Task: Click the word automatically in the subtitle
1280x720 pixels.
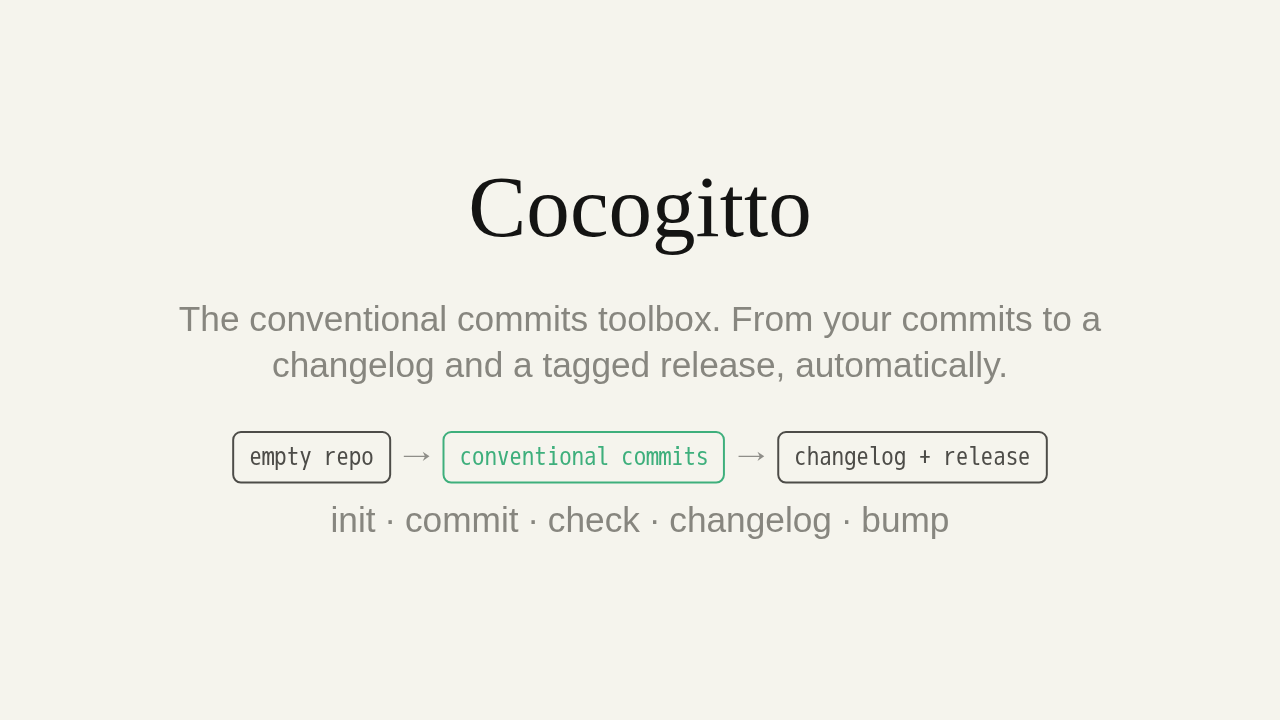Action: [901, 365]
